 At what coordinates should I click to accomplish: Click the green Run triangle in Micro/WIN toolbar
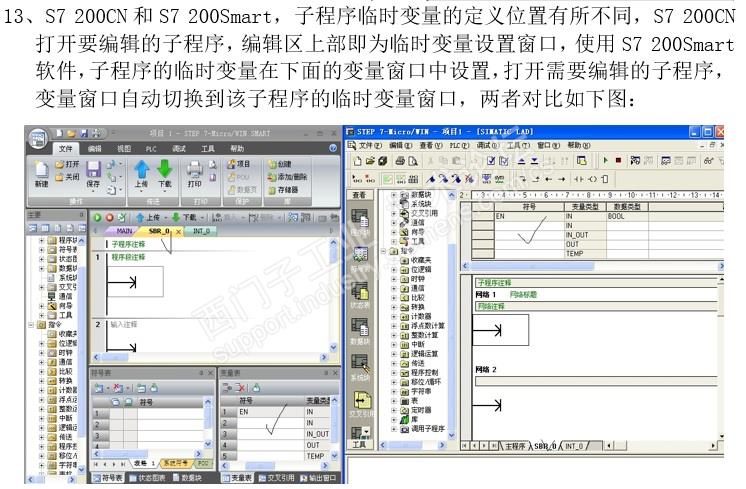pyautogui.click(x=605, y=161)
